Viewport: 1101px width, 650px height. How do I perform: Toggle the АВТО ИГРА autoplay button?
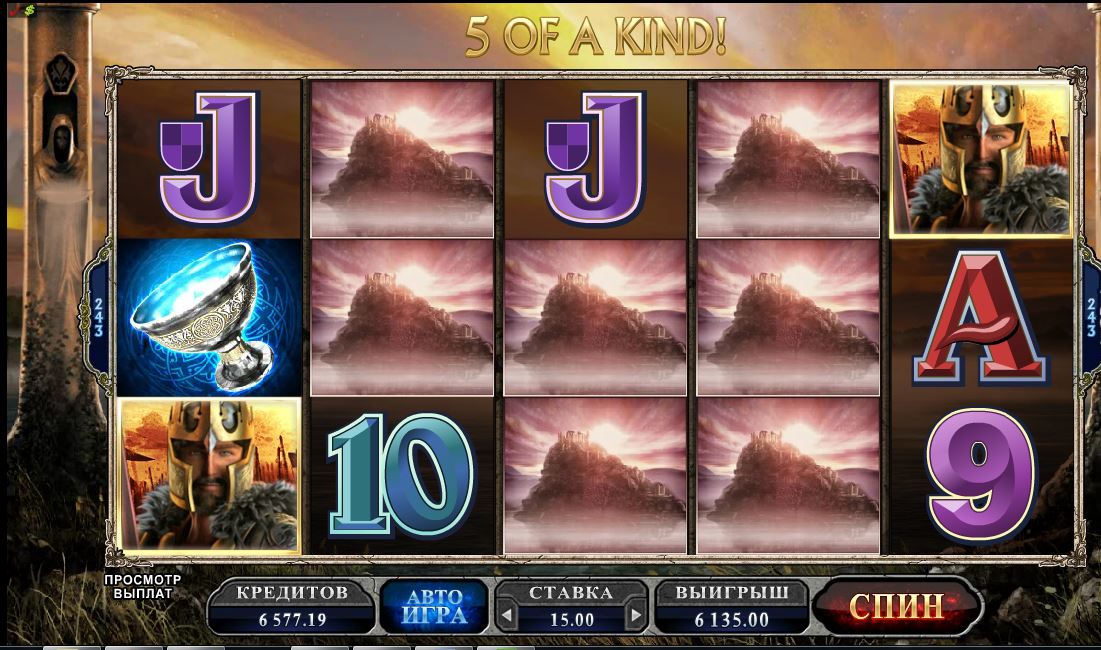point(433,606)
